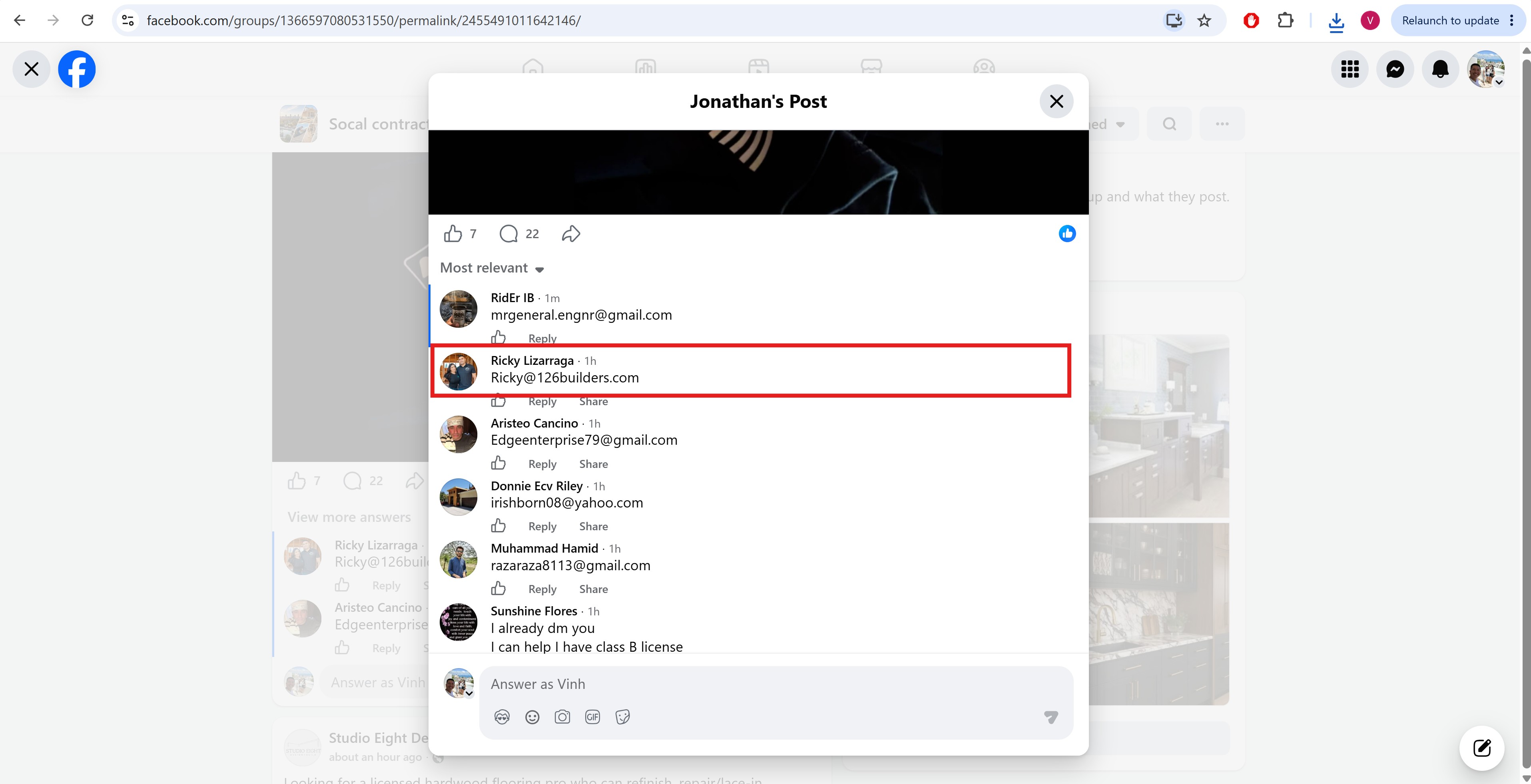Image resolution: width=1531 pixels, height=784 pixels.
Task: Open the red ad blocker extension
Action: 1251,21
